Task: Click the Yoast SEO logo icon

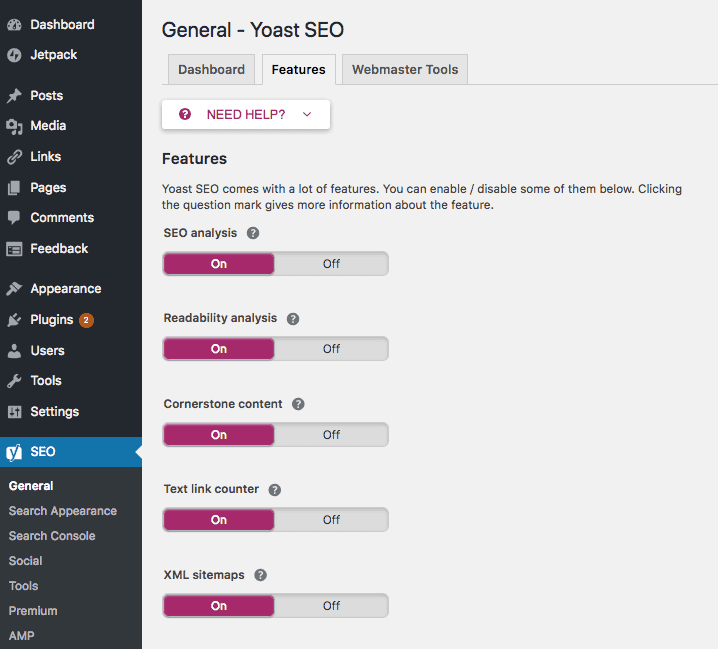Action: pyautogui.click(x=14, y=453)
